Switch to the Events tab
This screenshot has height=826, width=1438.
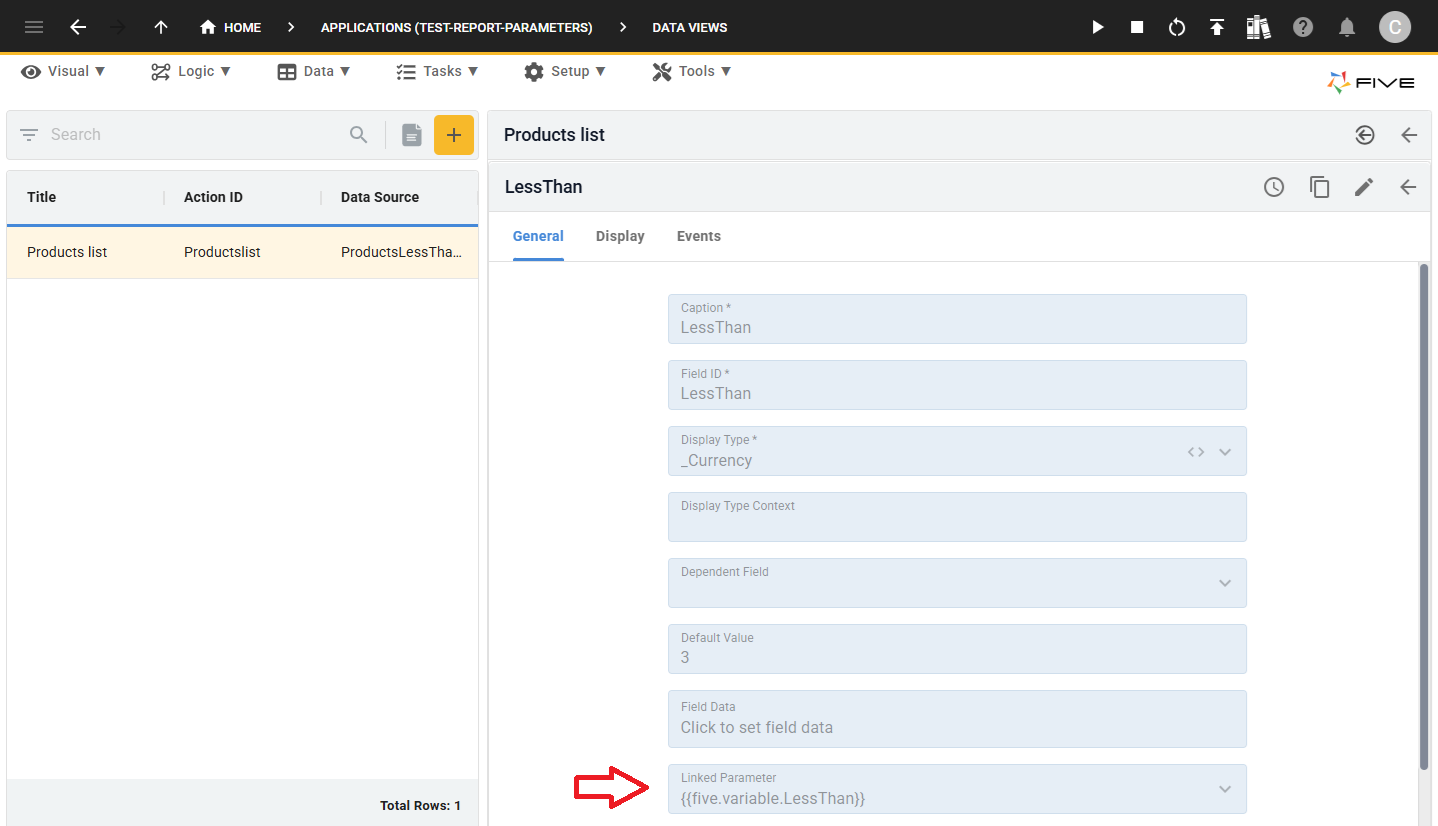[x=698, y=236]
